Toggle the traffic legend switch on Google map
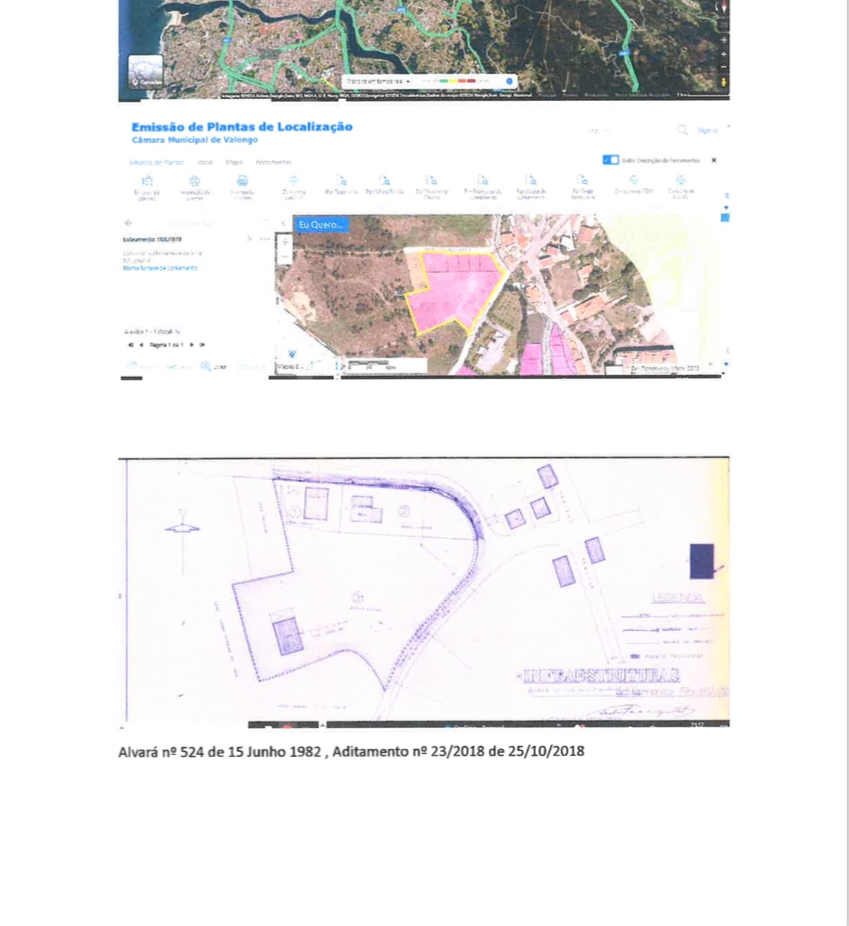 (510, 81)
